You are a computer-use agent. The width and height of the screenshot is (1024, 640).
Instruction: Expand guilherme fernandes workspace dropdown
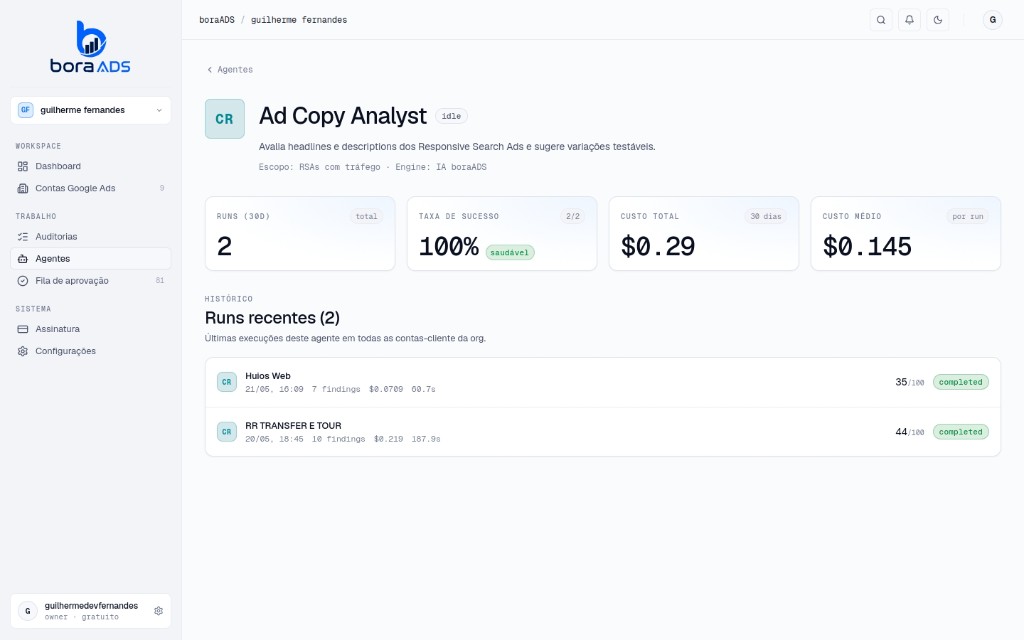91,110
